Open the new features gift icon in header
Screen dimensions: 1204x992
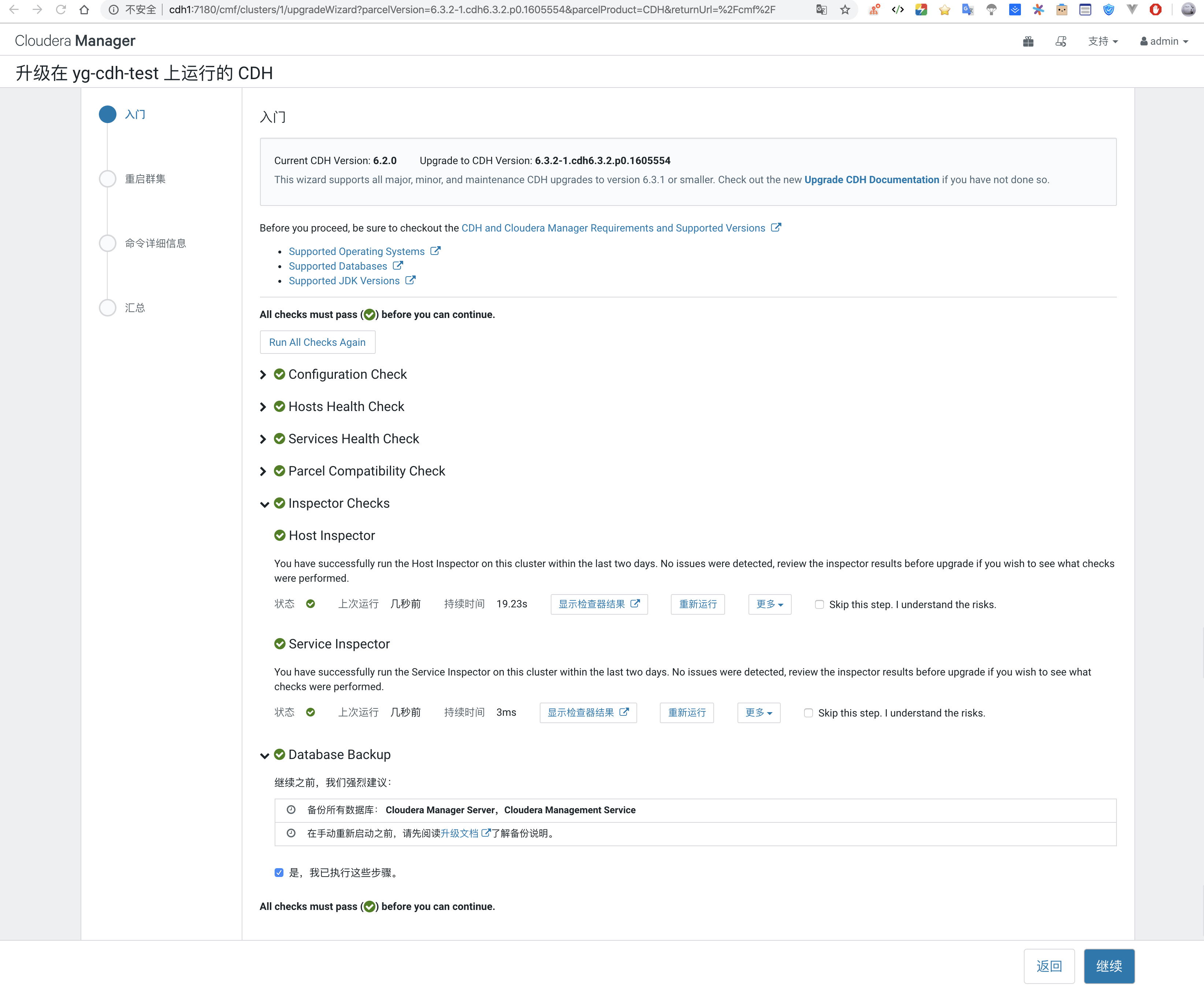click(x=1028, y=41)
